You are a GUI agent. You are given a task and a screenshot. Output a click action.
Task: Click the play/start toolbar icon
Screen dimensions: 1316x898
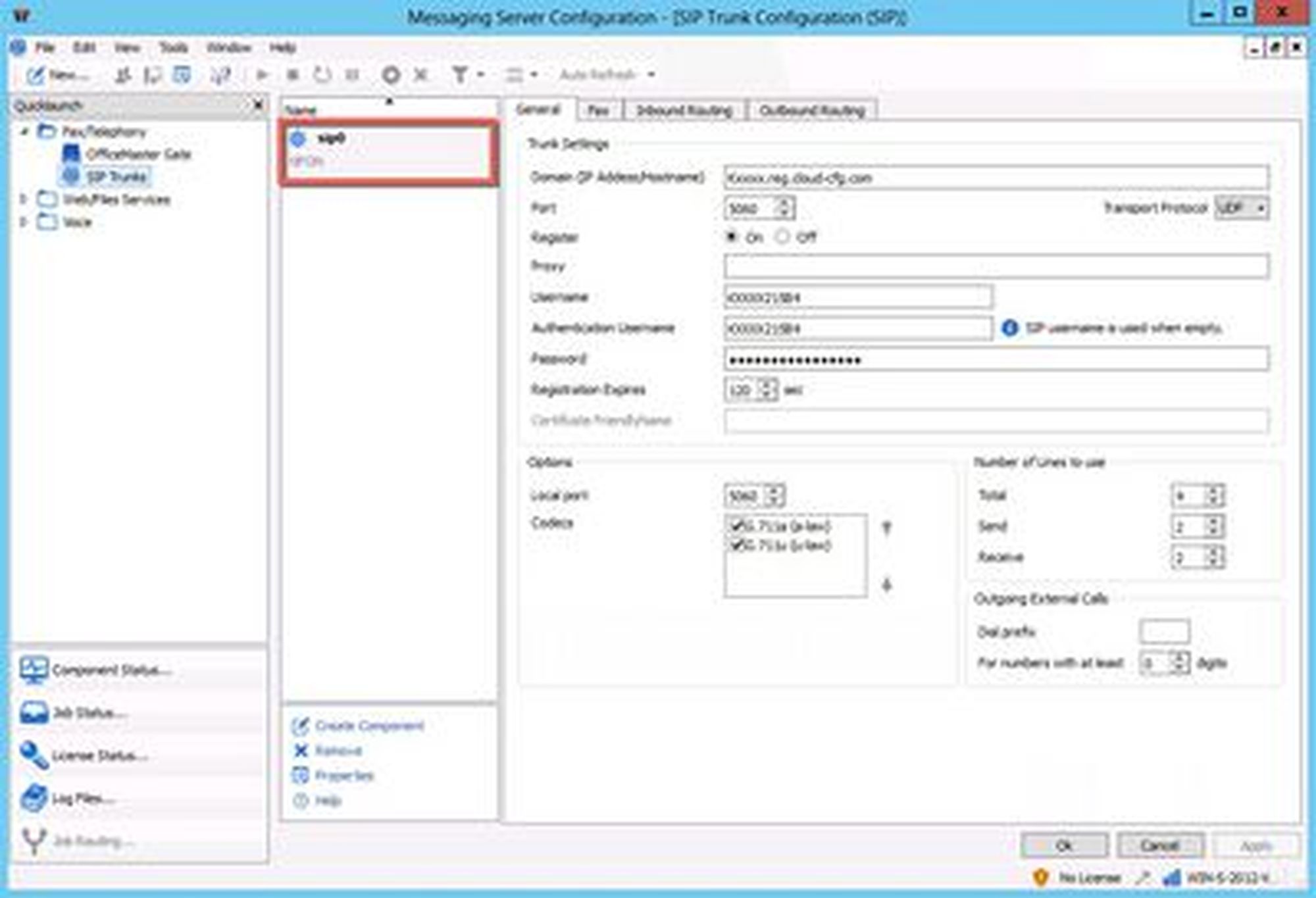(262, 75)
